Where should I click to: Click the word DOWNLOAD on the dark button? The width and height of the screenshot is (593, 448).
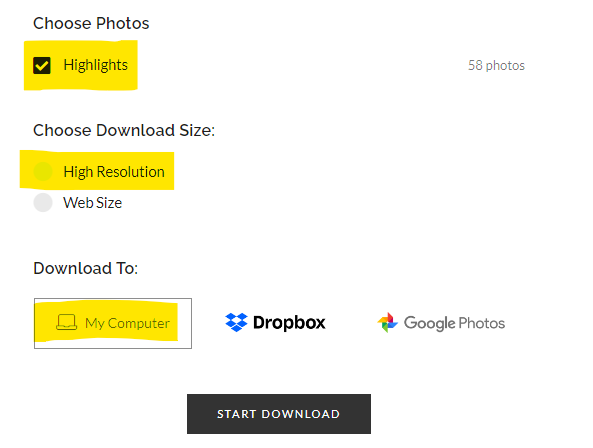[x=301, y=414]
